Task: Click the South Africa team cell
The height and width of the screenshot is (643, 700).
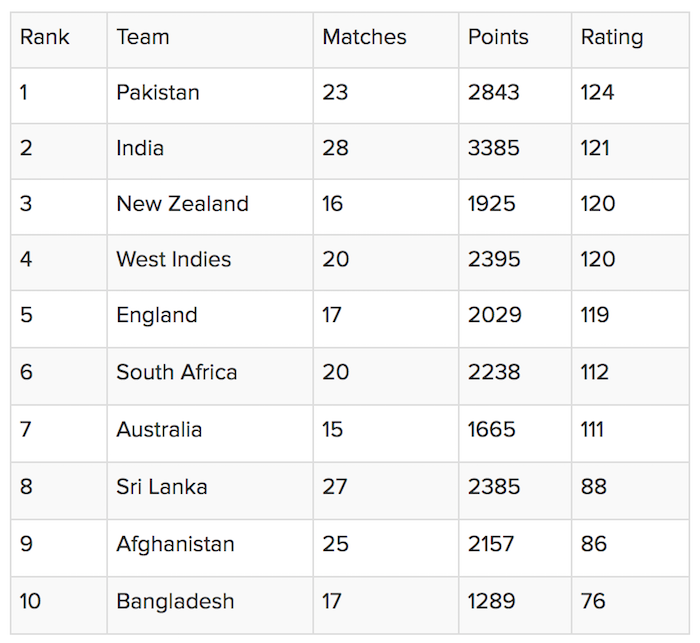Action: click(177, 372)
